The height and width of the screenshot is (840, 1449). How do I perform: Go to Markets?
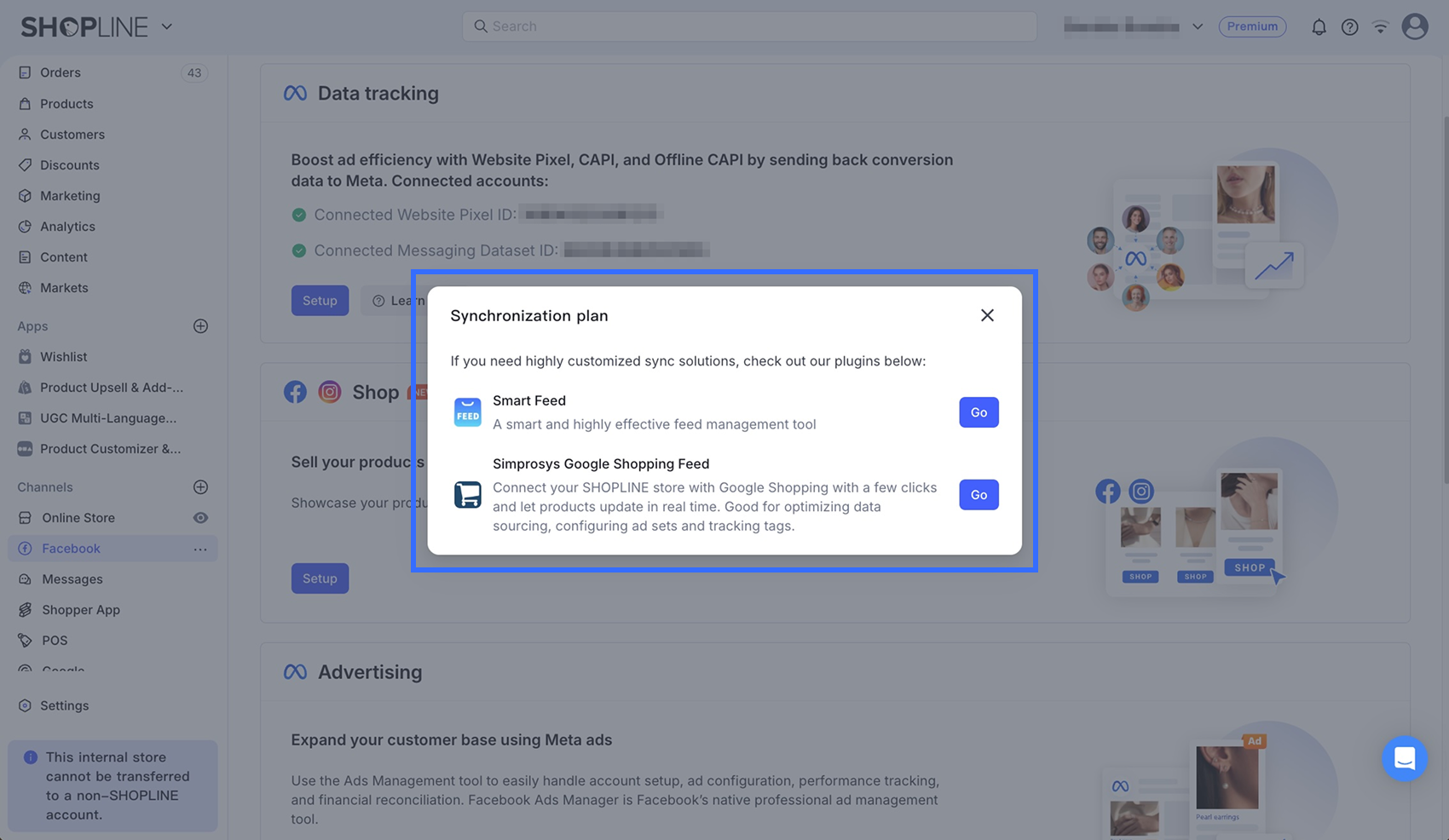click(x=64, y=287)
